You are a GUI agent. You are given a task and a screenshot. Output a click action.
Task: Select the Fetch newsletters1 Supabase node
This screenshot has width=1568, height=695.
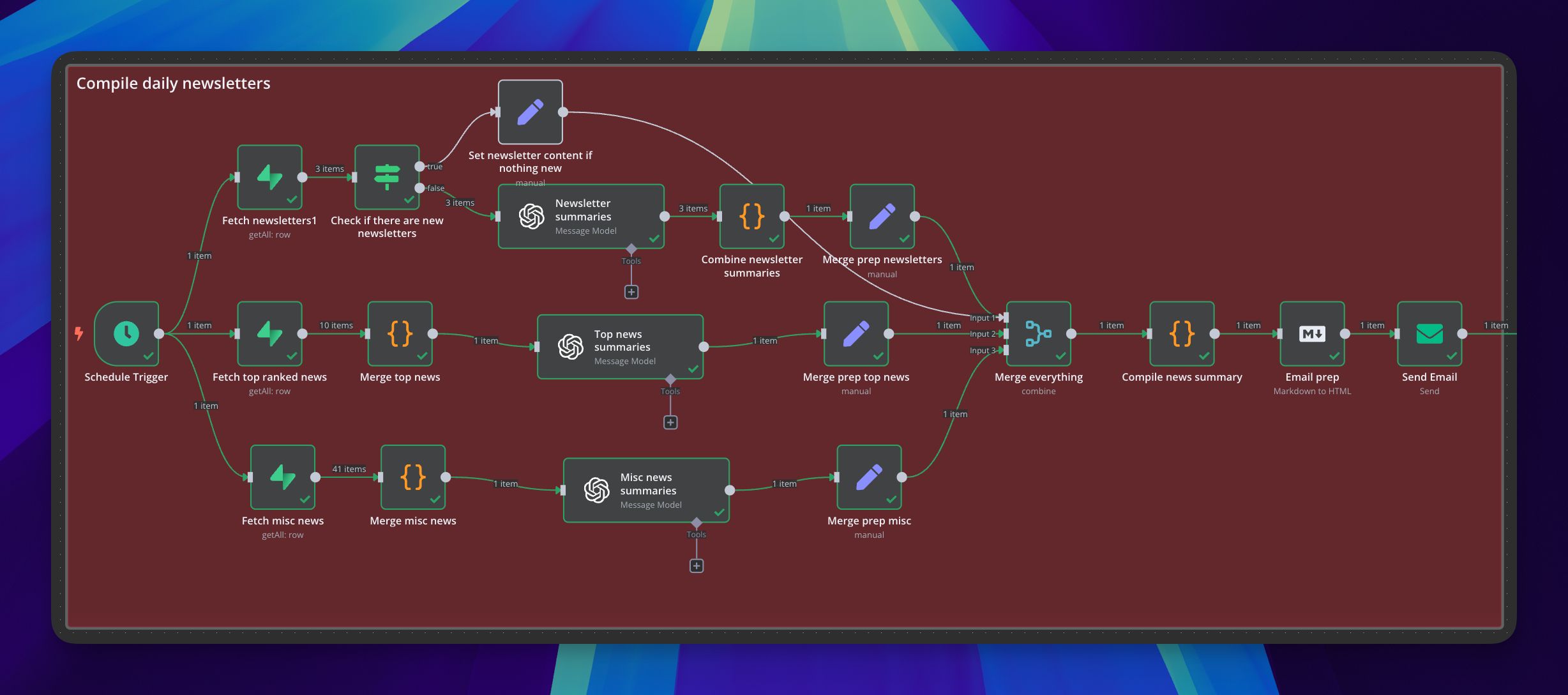pyautogui.click(x=269, y=177)
